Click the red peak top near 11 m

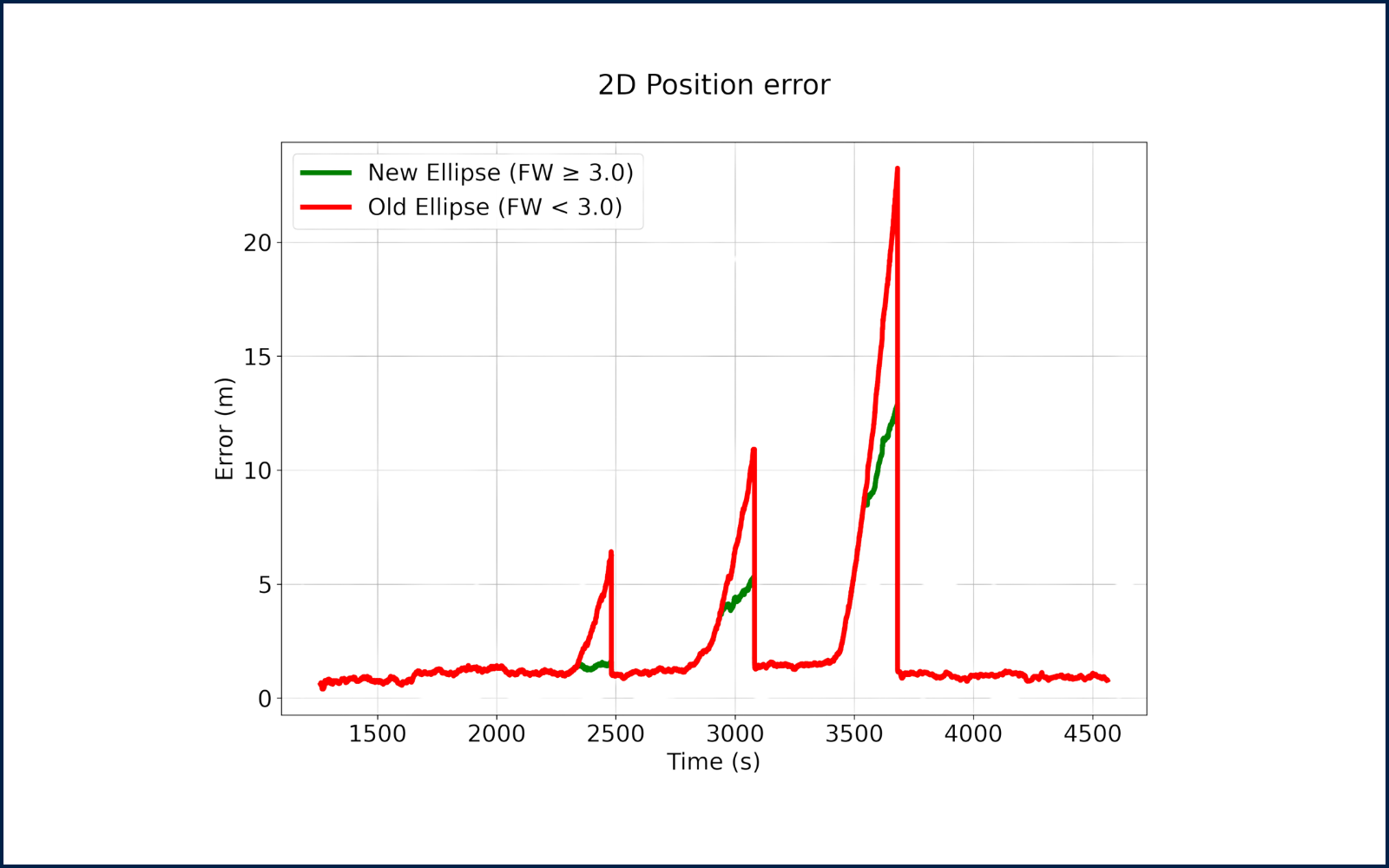tap(753, 450)
